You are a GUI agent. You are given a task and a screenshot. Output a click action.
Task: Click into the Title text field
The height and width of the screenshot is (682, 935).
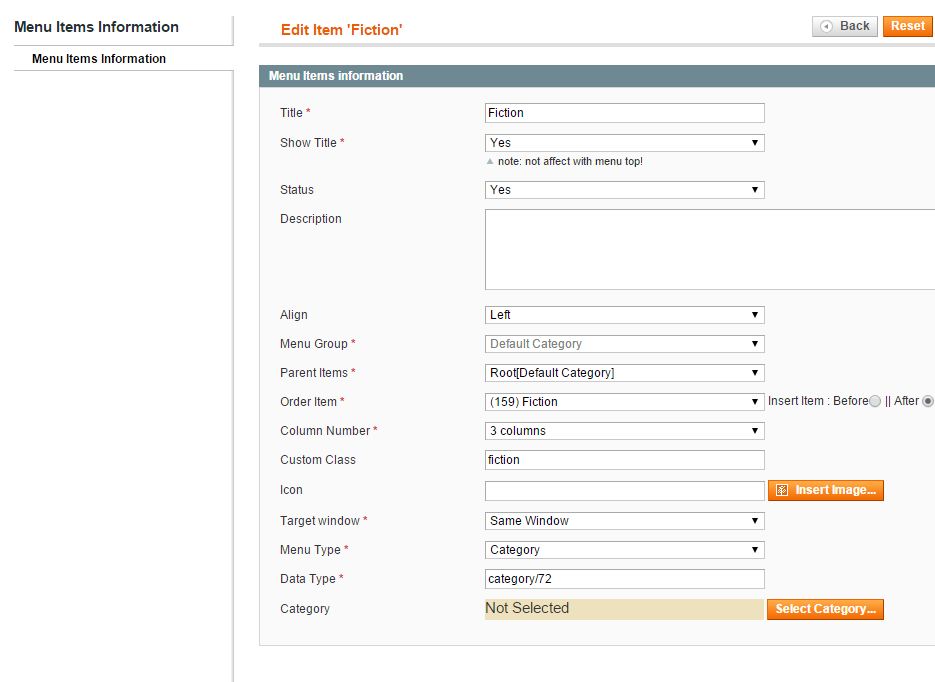click(x=624, y=113)
